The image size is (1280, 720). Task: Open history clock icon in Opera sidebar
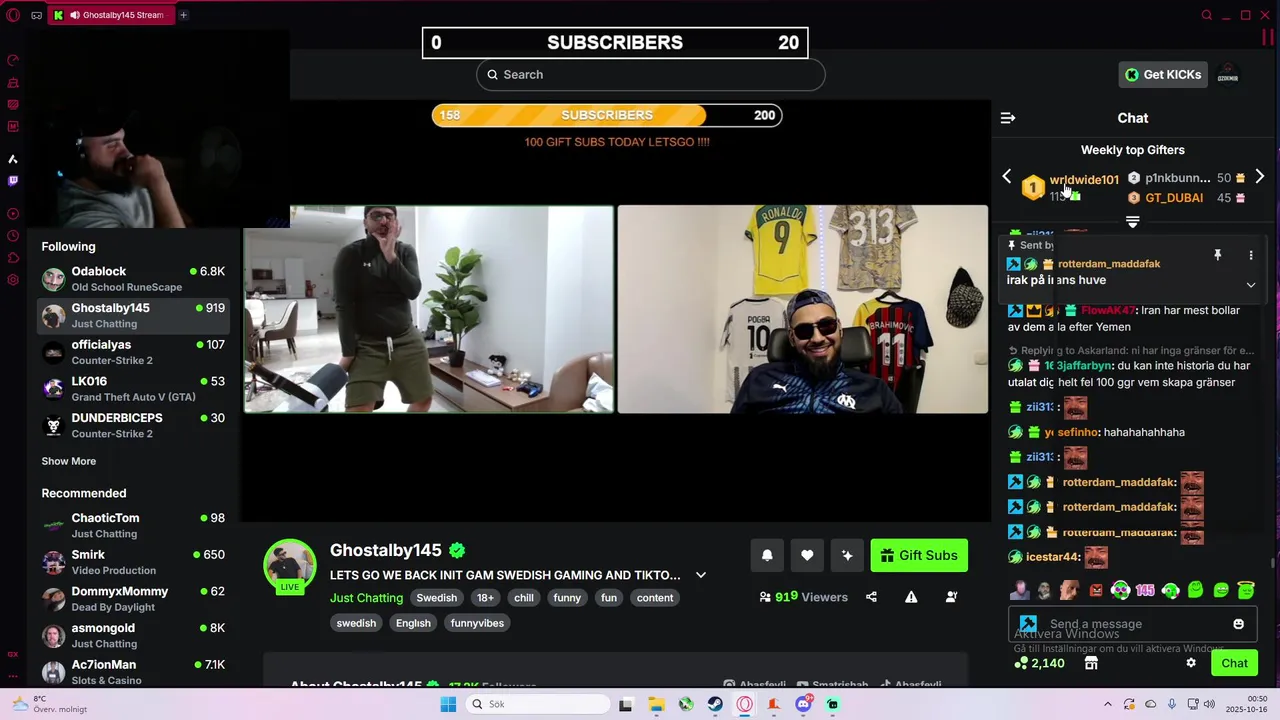coord(13,236)
